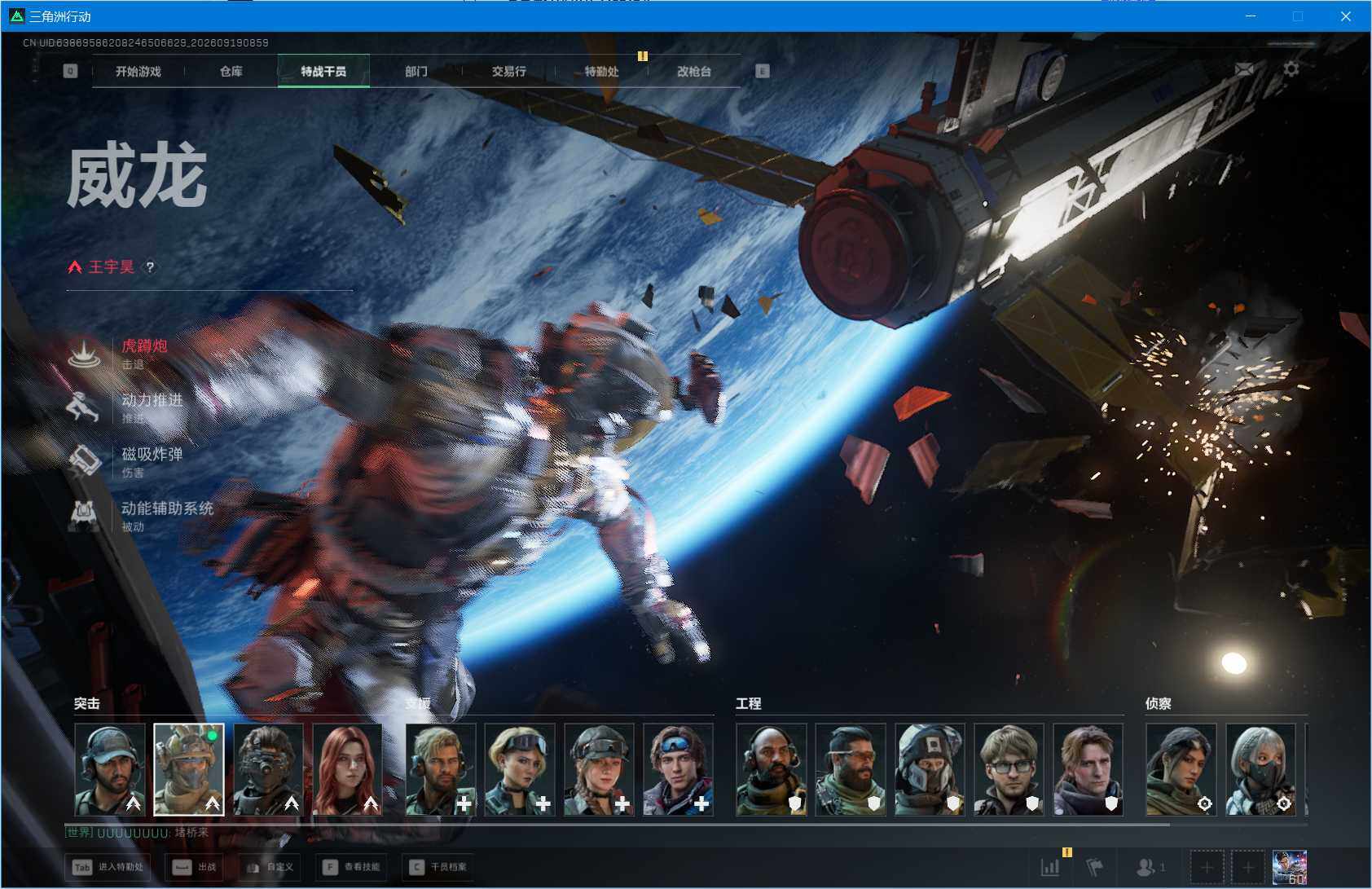This screenshot has width=1372, height=889.
Task: Select the brown-haired engineer without glasses
Action: pos(1088,769)
